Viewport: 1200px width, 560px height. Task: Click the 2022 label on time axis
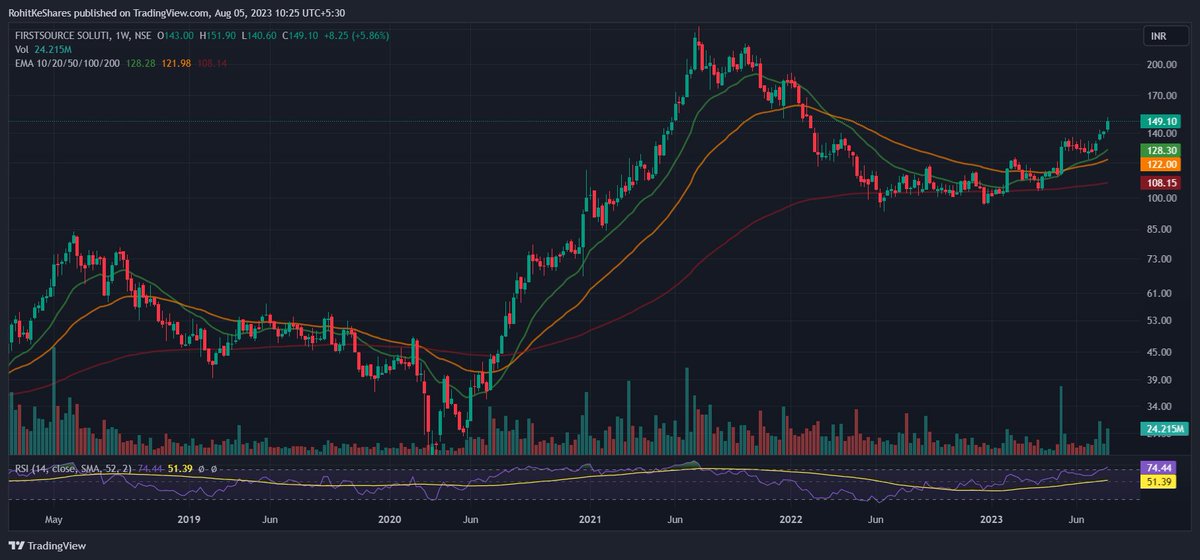[791, 520]
